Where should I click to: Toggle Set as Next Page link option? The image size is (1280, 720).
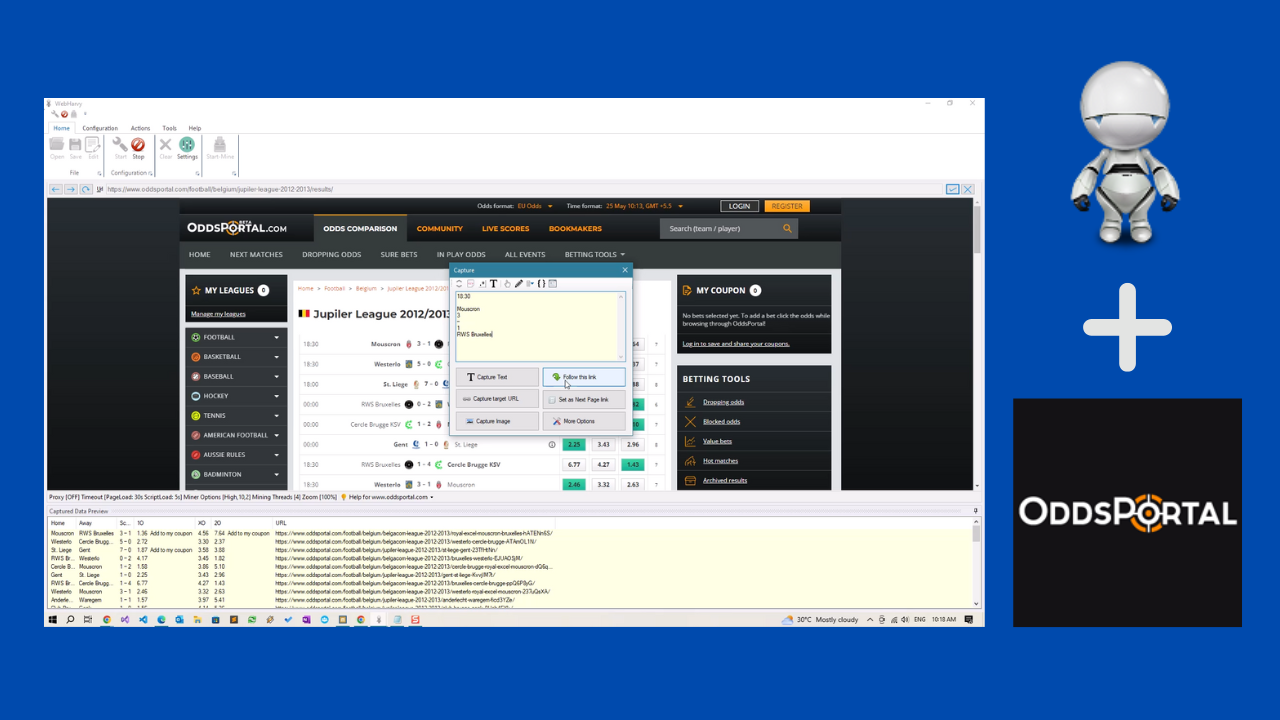tap(584, 399)
